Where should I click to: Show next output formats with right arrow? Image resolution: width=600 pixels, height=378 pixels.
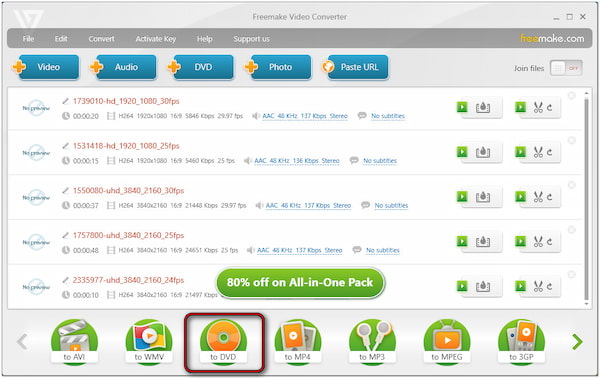tap(577, 342)
